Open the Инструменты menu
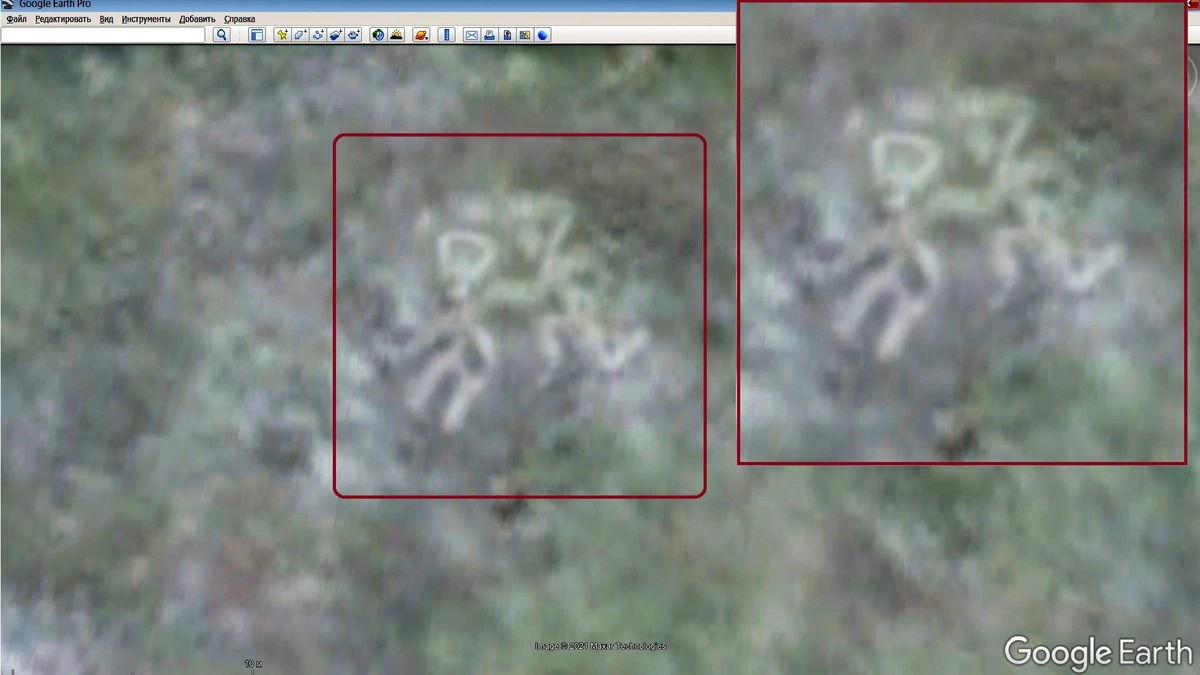Image resolution: width=1200 pixels, height=675 pixels. [x=146, y=19]
